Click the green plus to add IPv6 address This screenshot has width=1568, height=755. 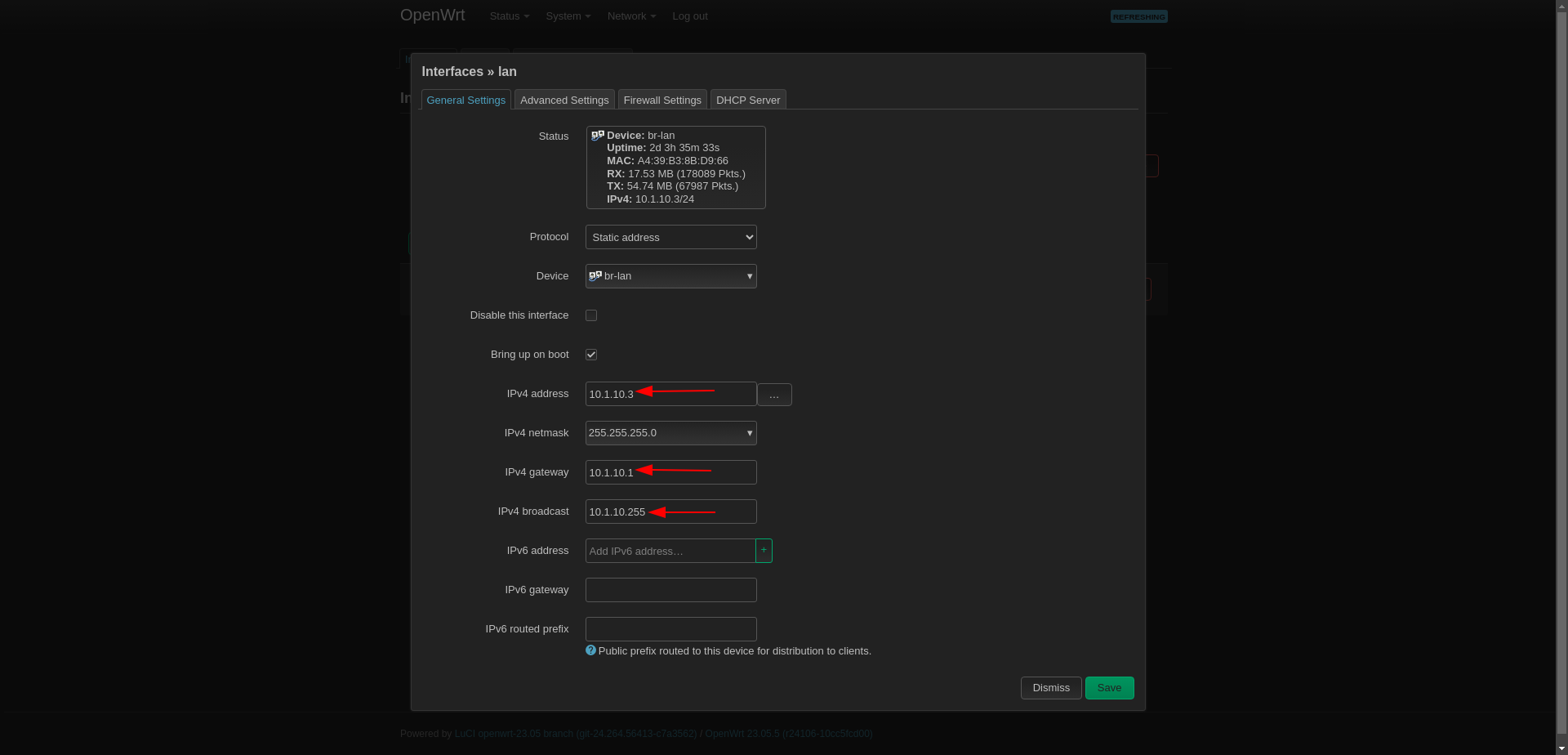[764, 551]
